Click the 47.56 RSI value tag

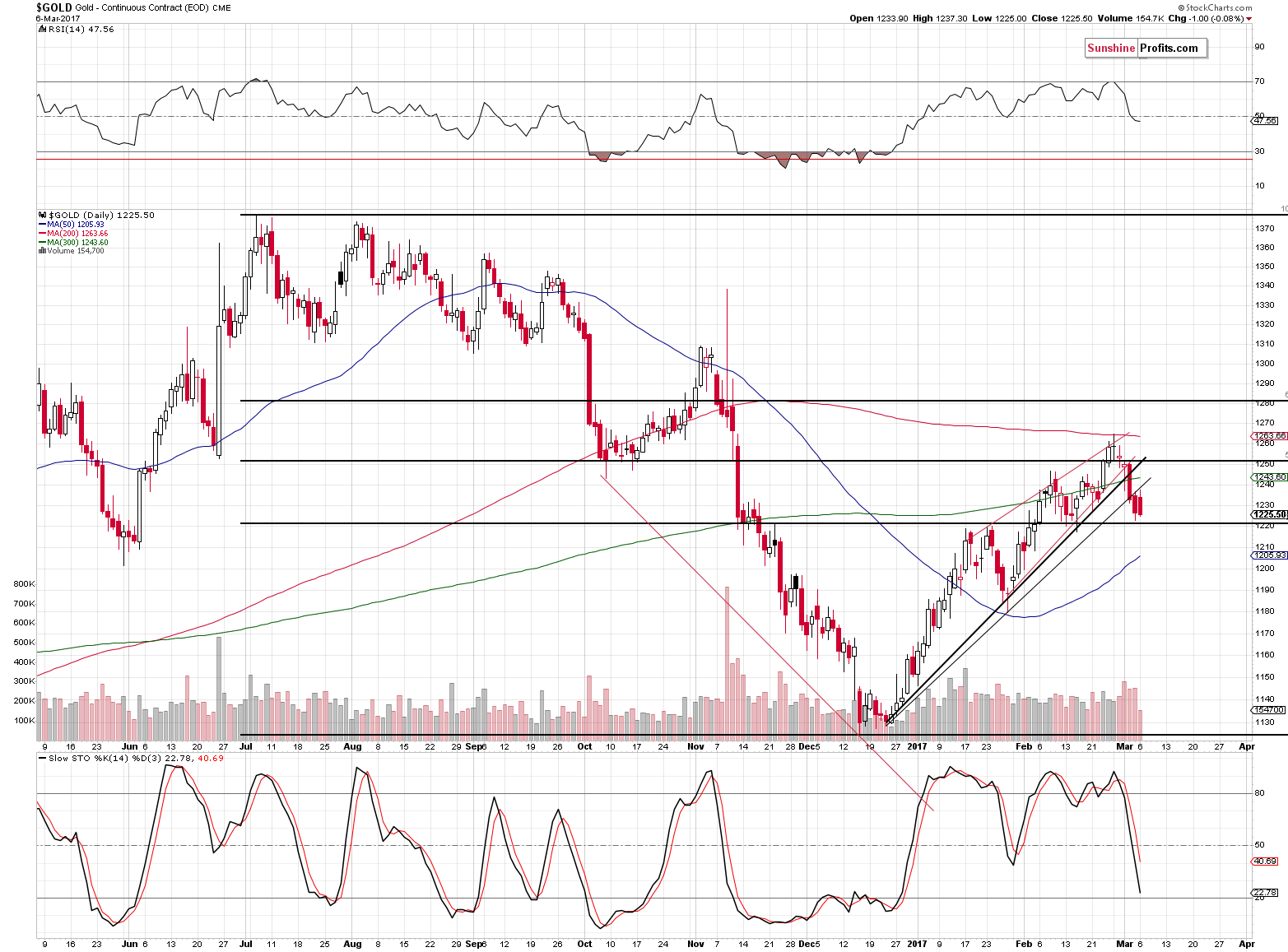(x=1264, y=121)
